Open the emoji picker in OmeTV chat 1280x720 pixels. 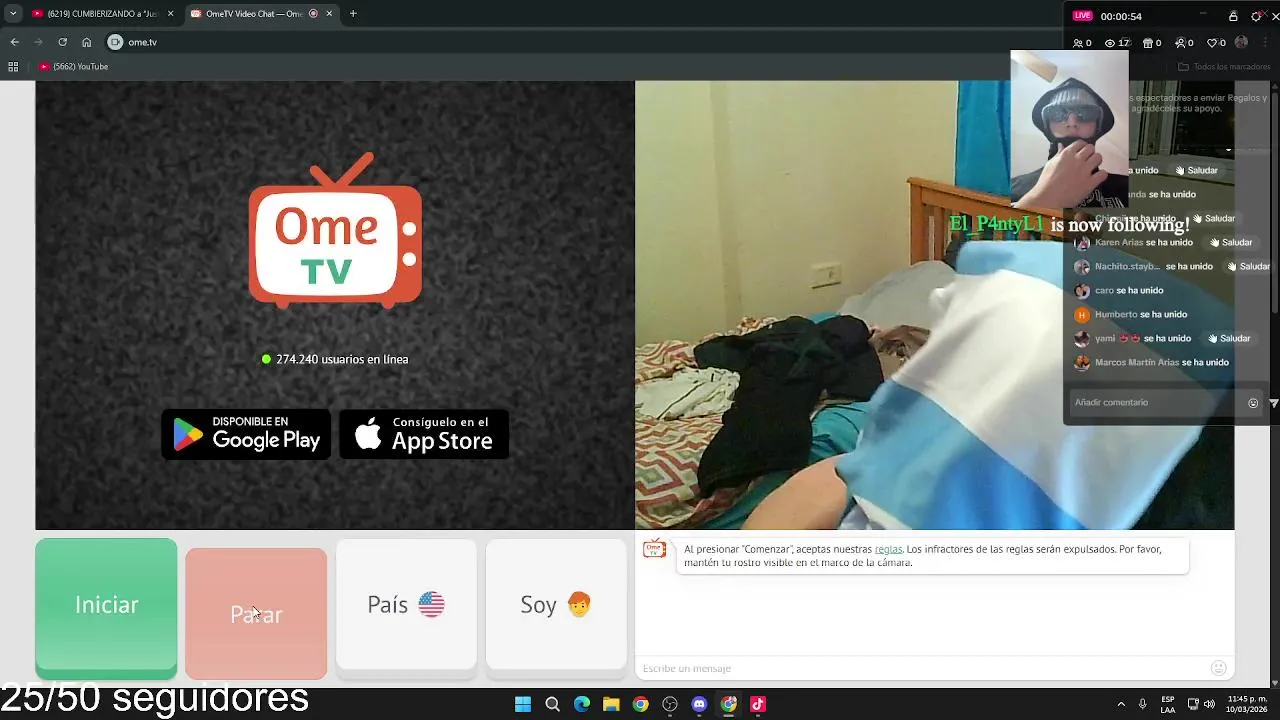[1218, 668]
